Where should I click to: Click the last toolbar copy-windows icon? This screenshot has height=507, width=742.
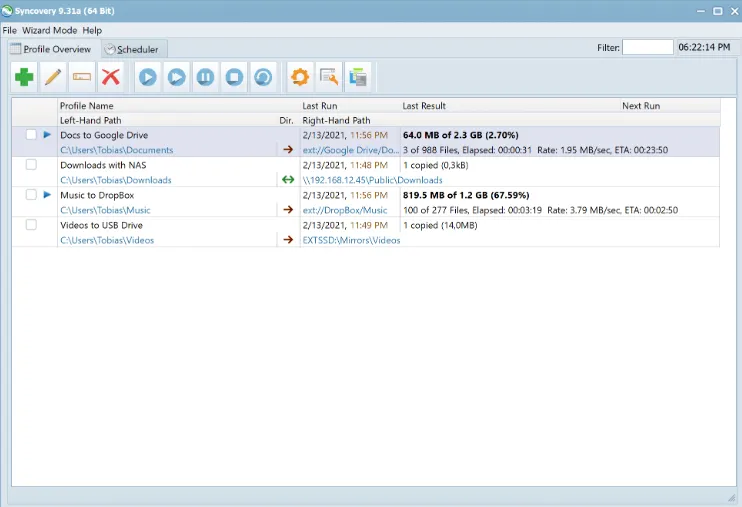click(358, 77)
